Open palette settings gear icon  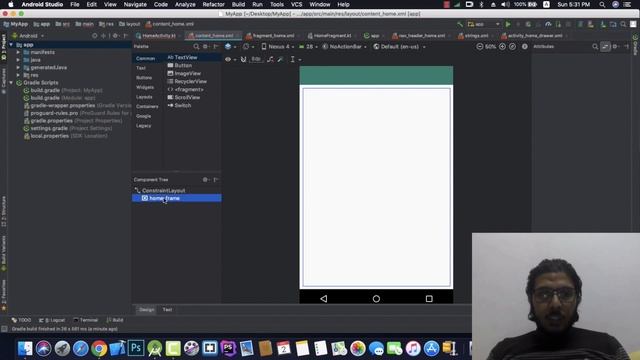point(205,47)
